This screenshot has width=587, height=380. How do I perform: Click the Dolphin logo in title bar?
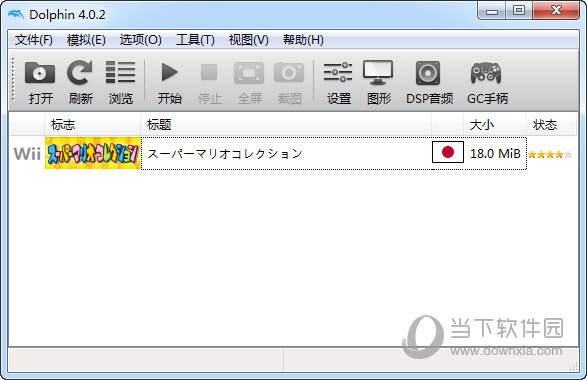[16, 15]
